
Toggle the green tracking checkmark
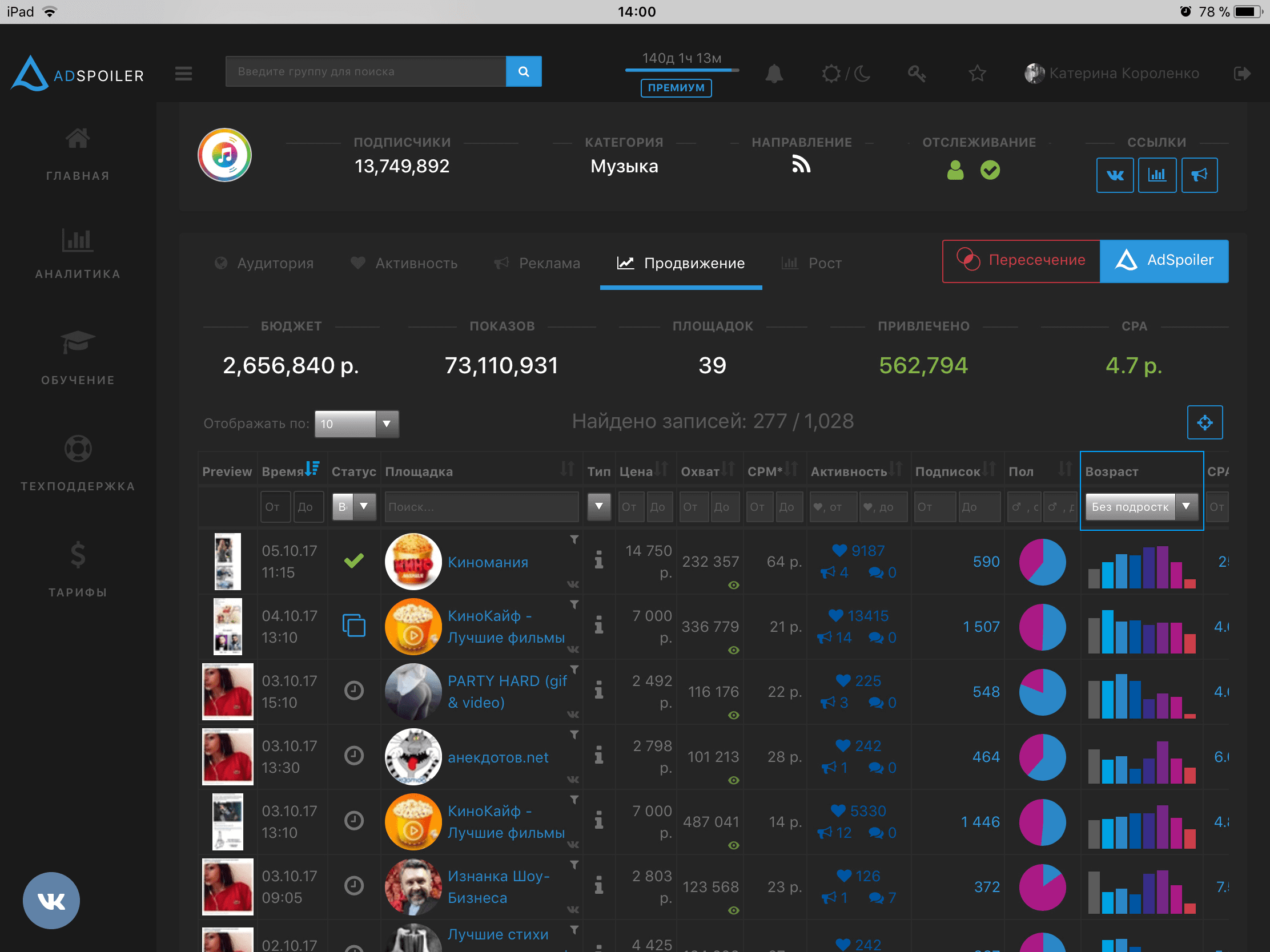coord(990,171)
